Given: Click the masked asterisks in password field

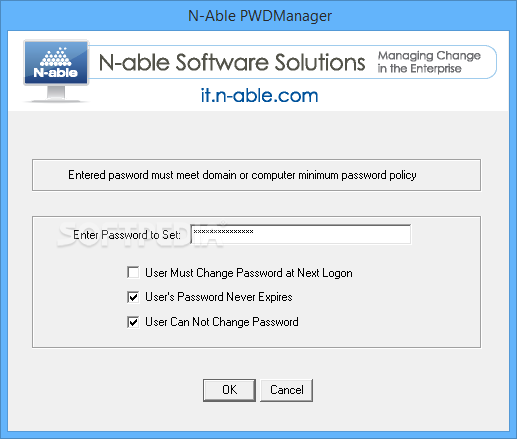Looking at the screenshot, I should pos(223,232).
